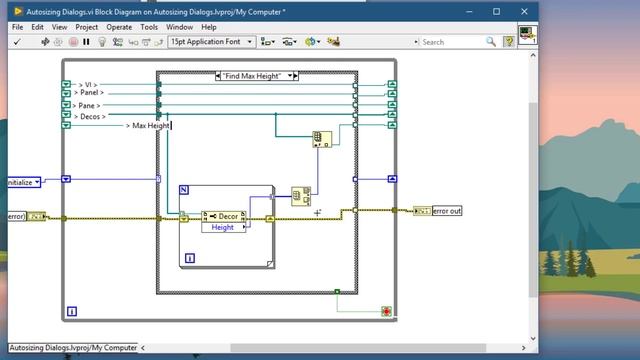
Task: Select the Decor property node
Action: pos(224,216)
